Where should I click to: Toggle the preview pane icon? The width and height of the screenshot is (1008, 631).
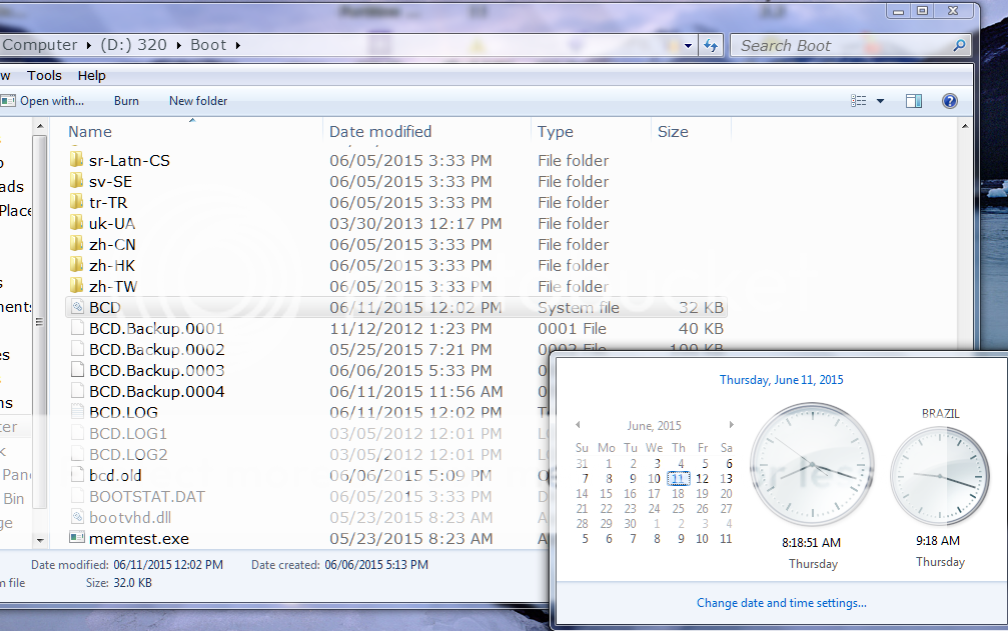(x=913, y=101)
